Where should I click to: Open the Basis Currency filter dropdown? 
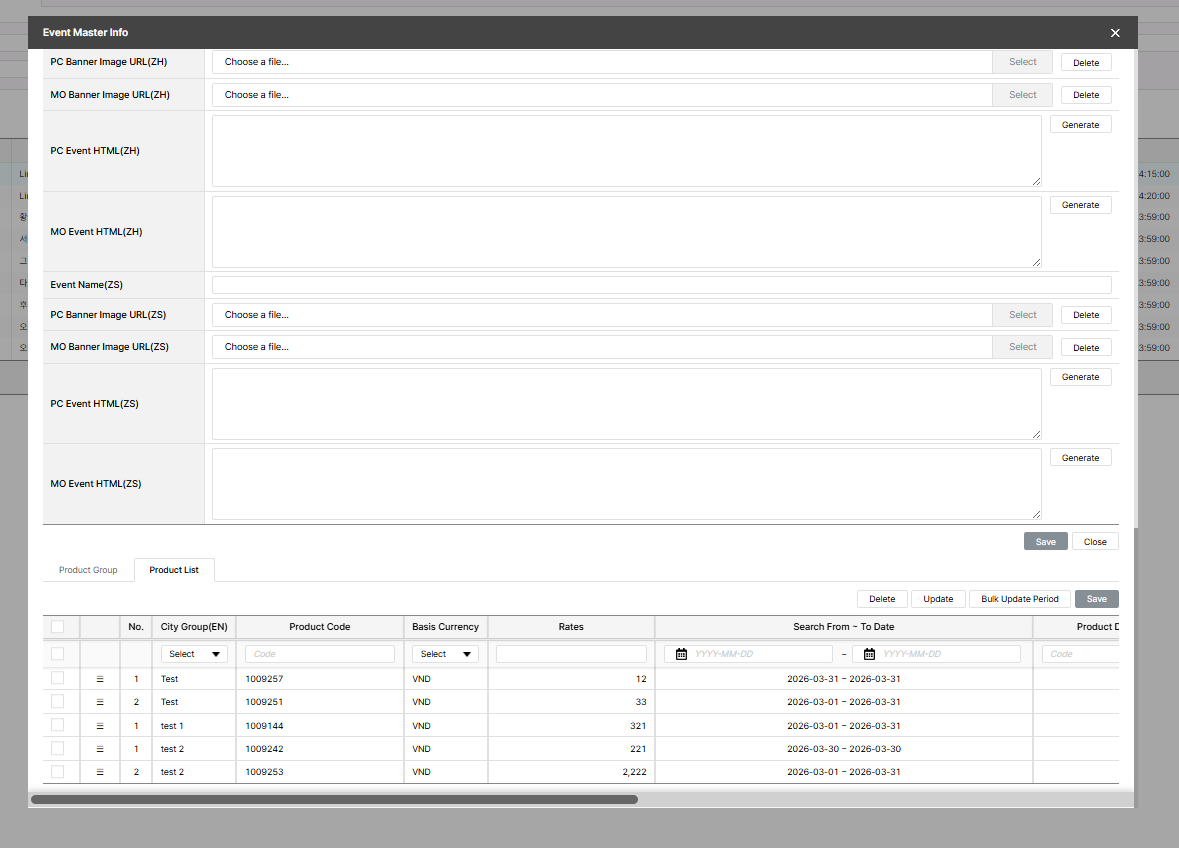(x=445, y=654)
